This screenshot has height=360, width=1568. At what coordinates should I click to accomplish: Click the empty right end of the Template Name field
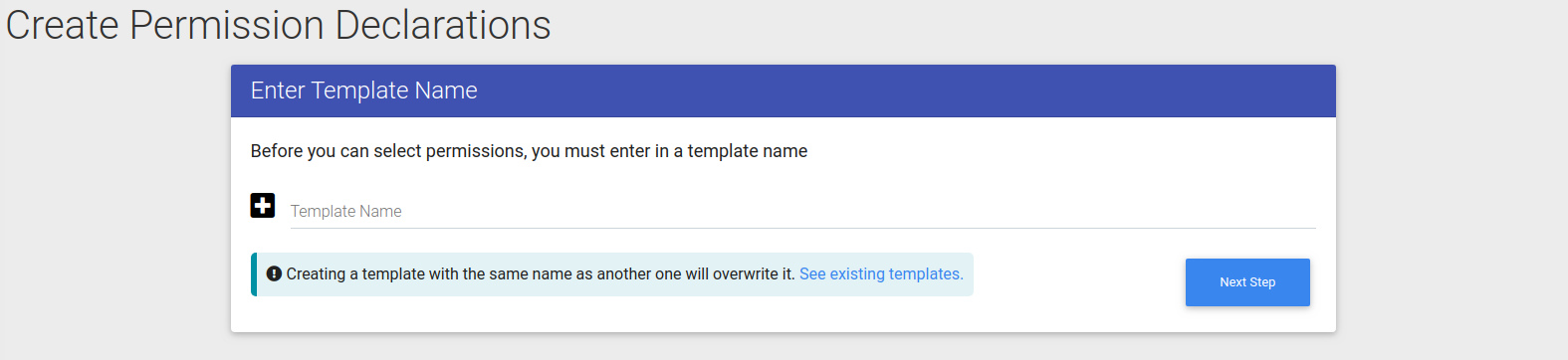click(x=1244, y=211)
